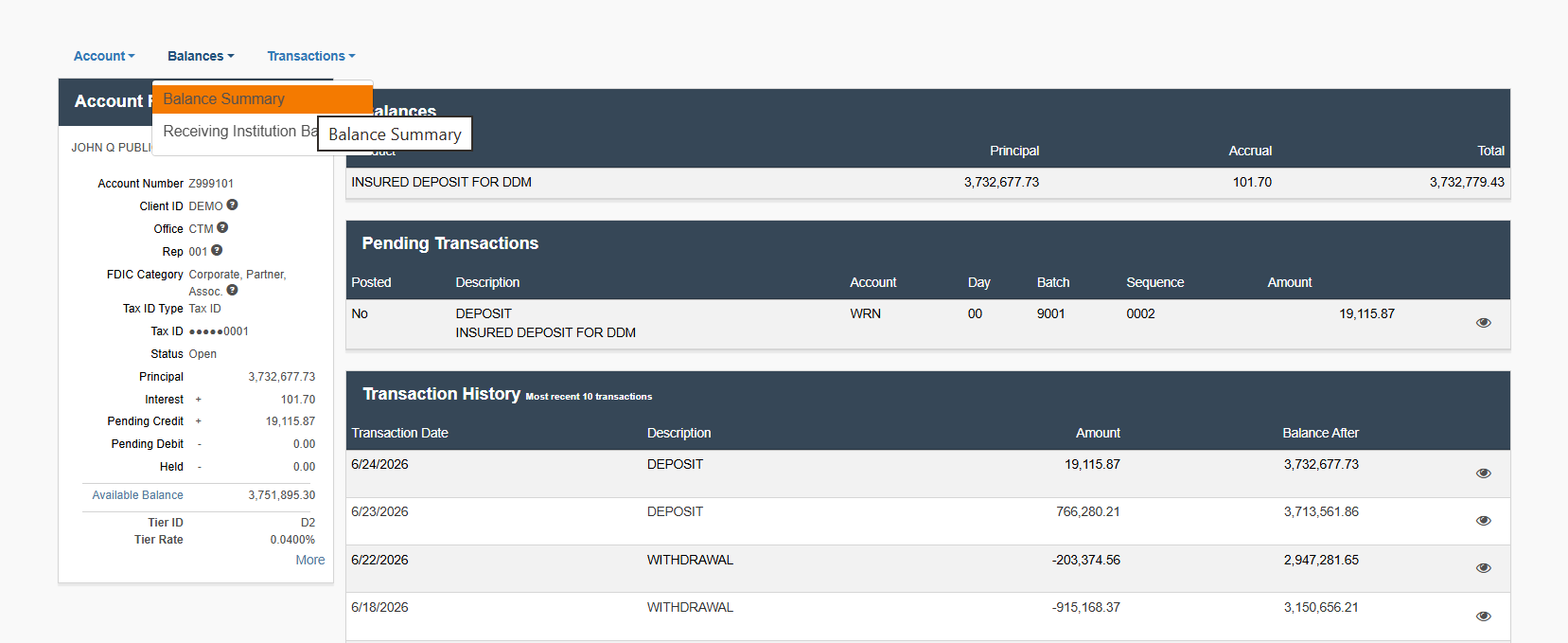View 6/18/2026 withdrawal details eye icon
Viewport: 1568px width, 643px height.
click(x=1484, y=616)
